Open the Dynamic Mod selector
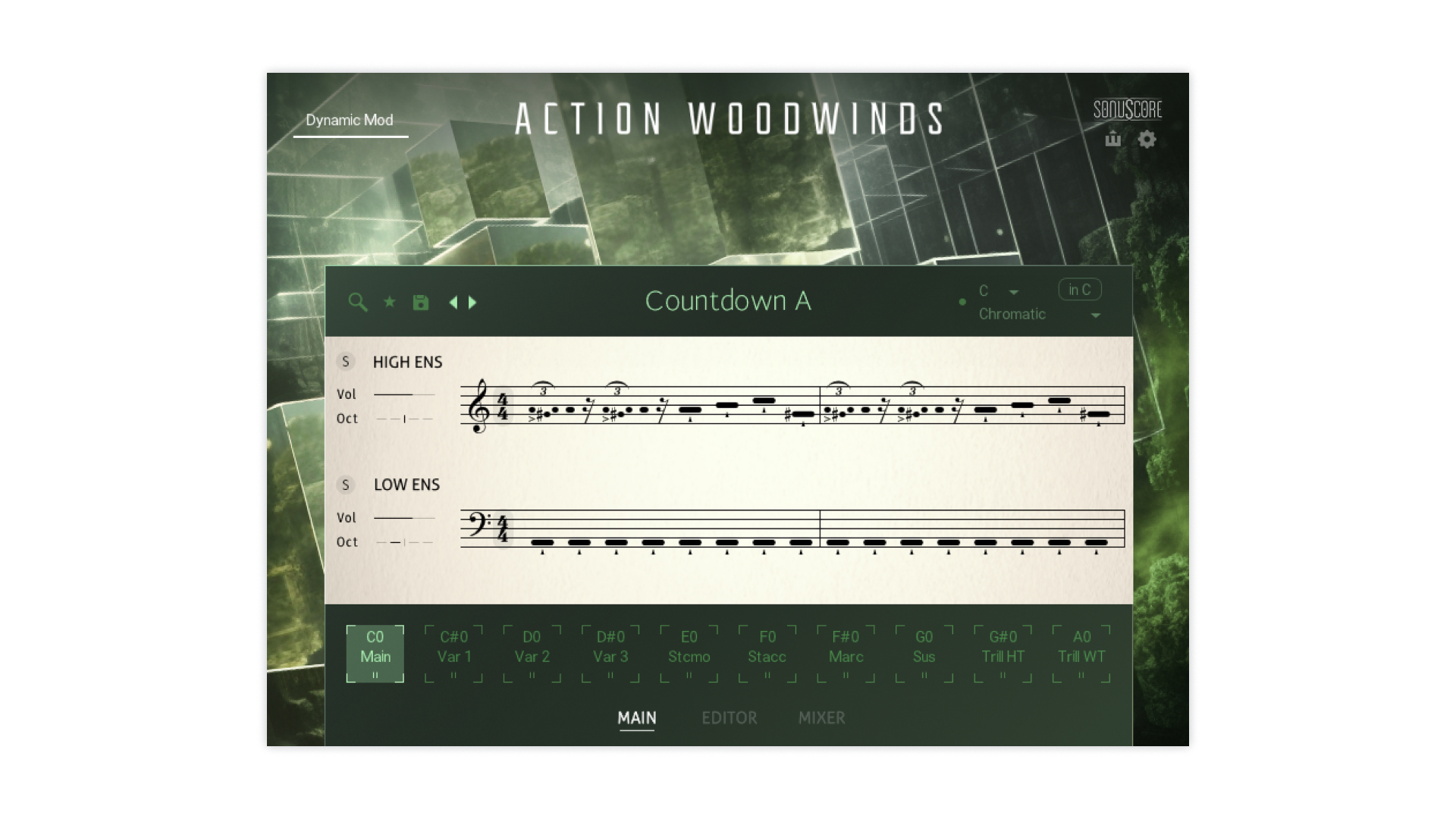This screenshot has width=1456, height=819. [x=350, y=121]
